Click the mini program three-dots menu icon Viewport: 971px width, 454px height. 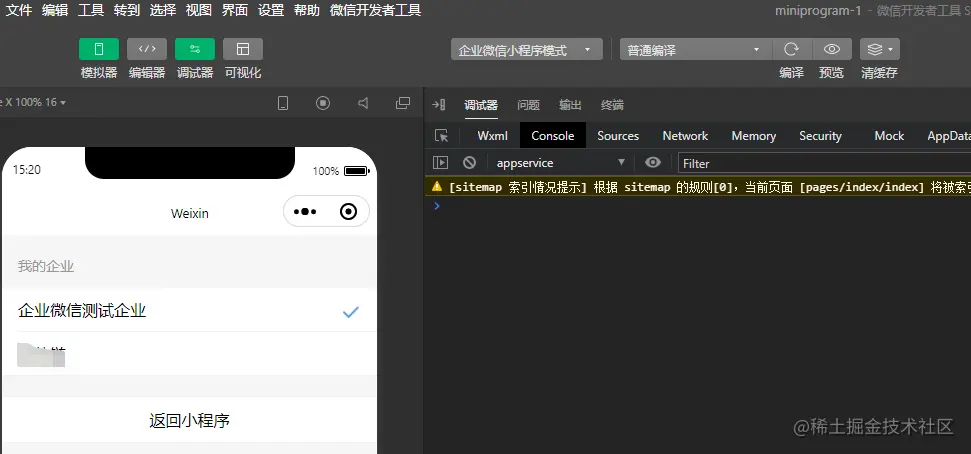[x=305, y=212]
